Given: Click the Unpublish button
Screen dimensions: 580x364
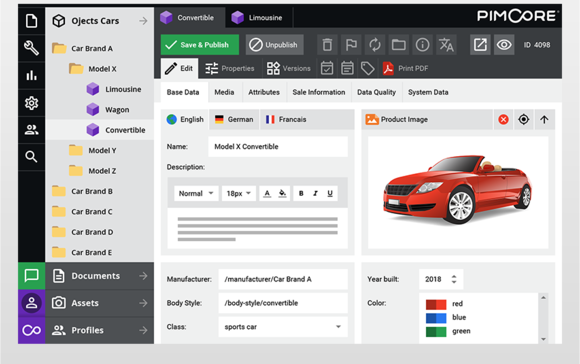Looking at the screenshot, I should pos(274,45).
